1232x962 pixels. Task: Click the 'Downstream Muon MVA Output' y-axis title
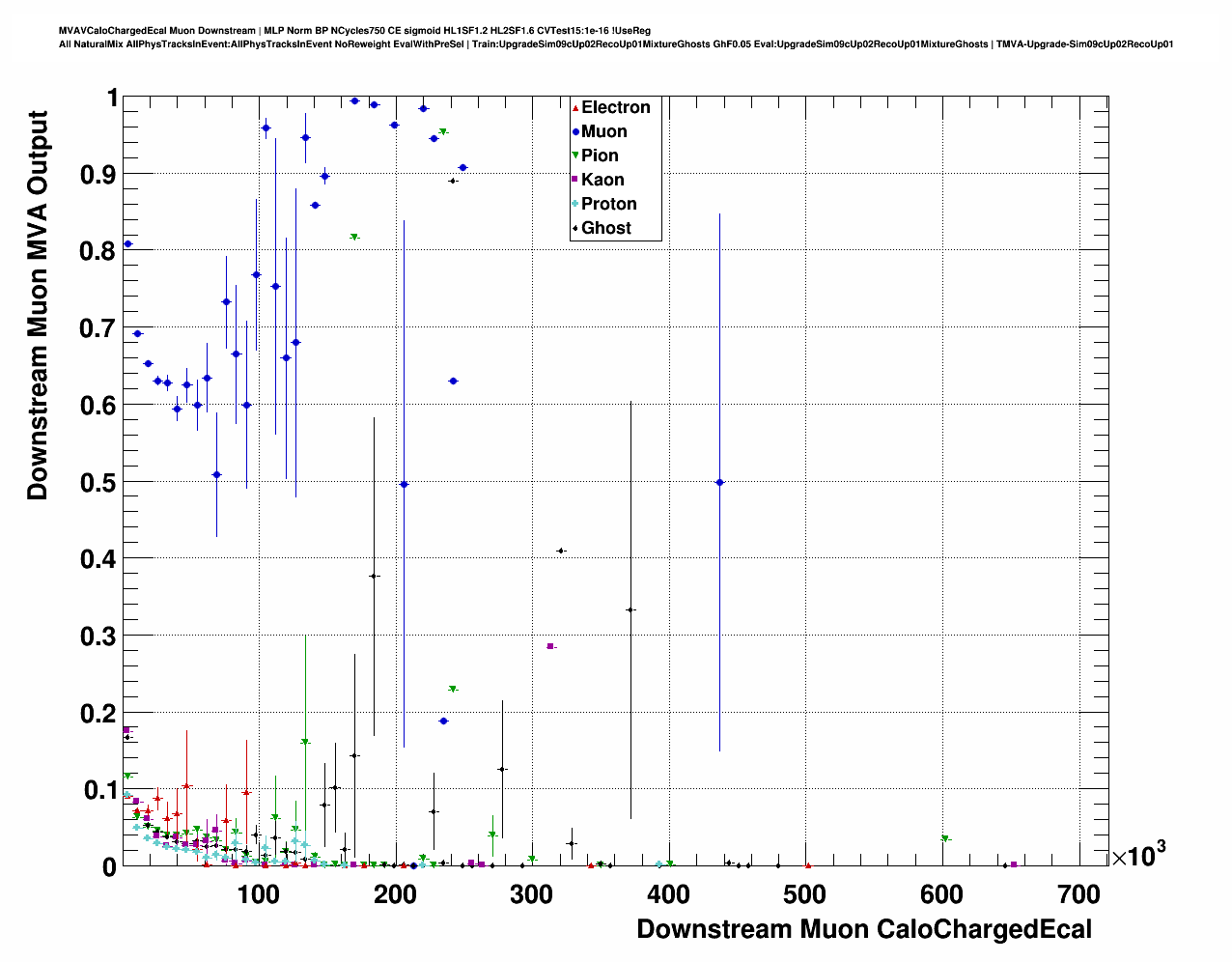click(x=38, y=305)
